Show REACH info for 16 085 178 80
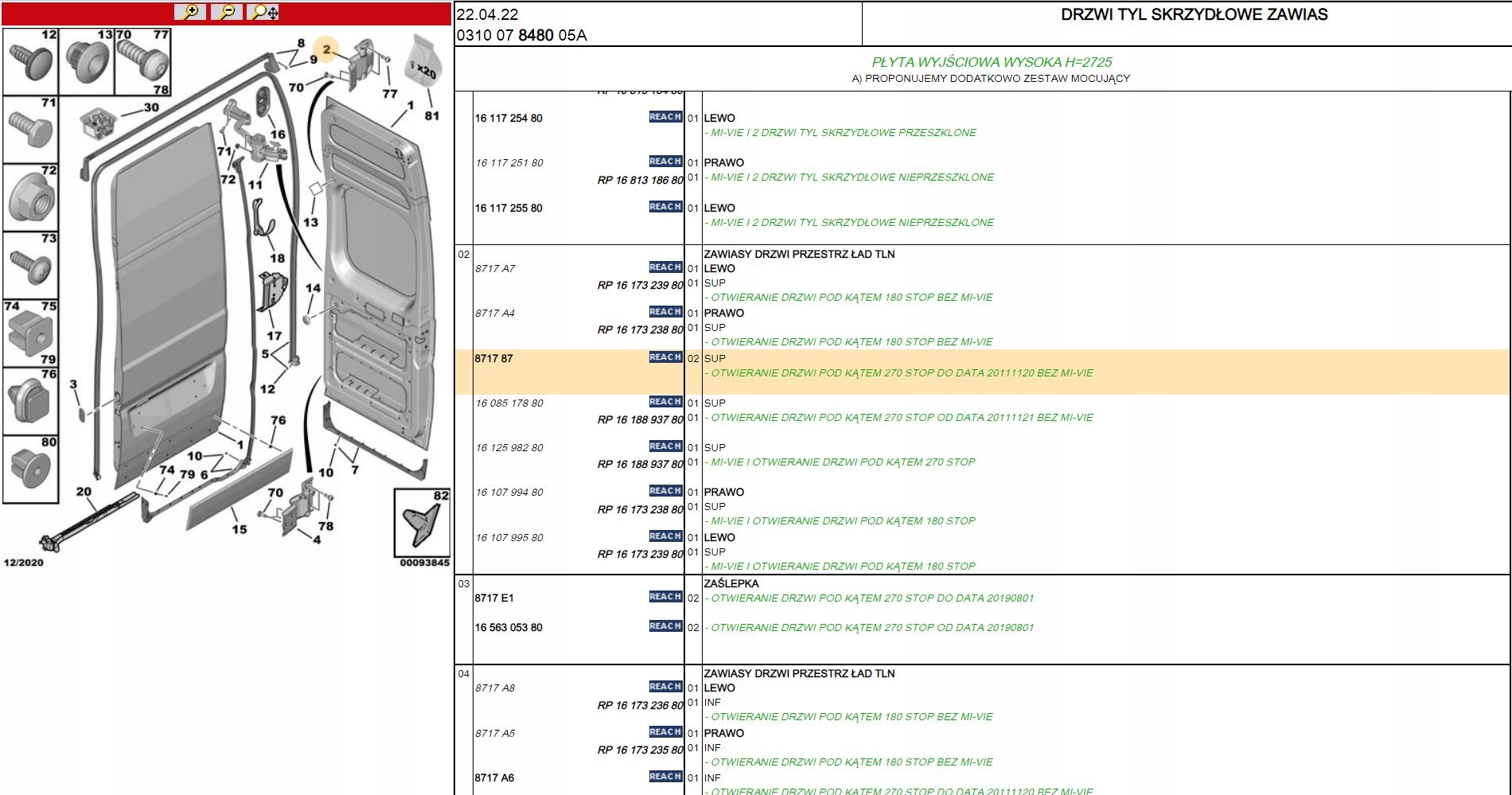 665,402
